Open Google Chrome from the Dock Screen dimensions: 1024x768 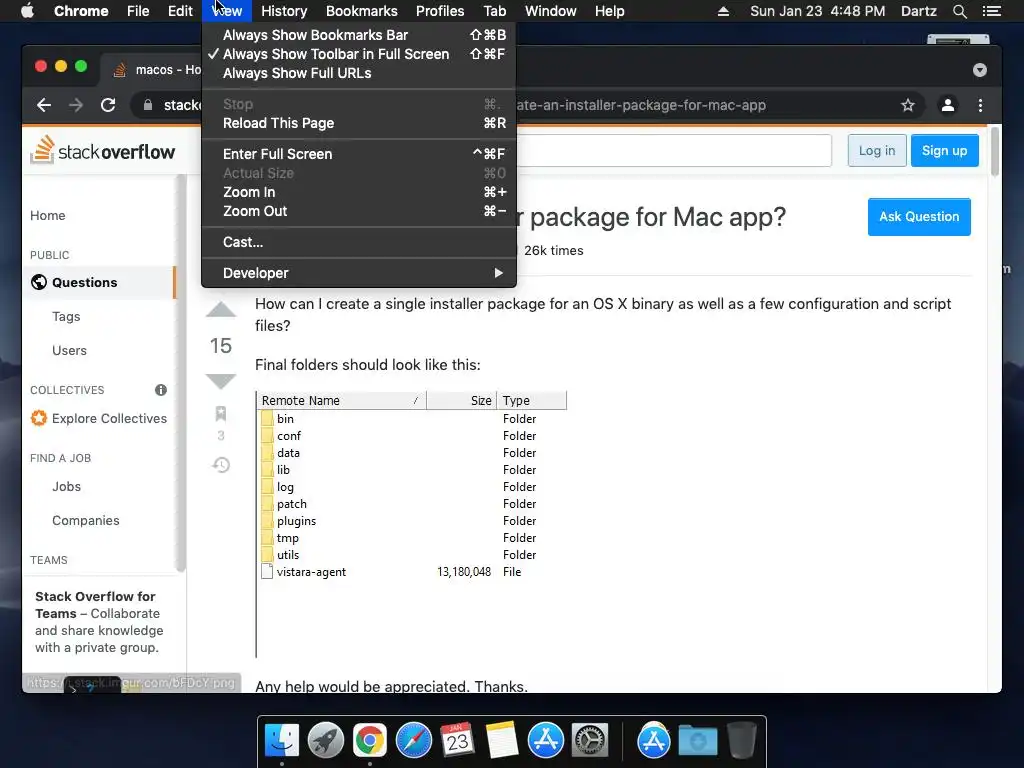coord(370,741)
